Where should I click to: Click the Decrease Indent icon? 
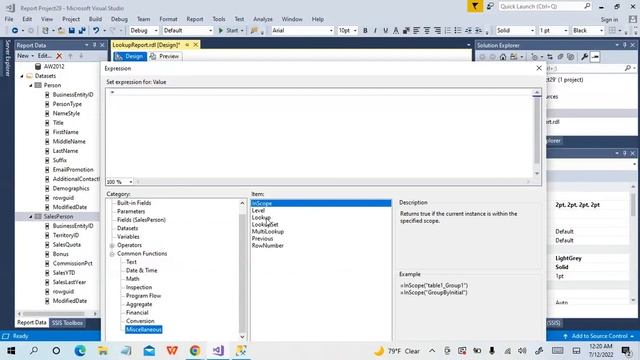coord(468,31)
